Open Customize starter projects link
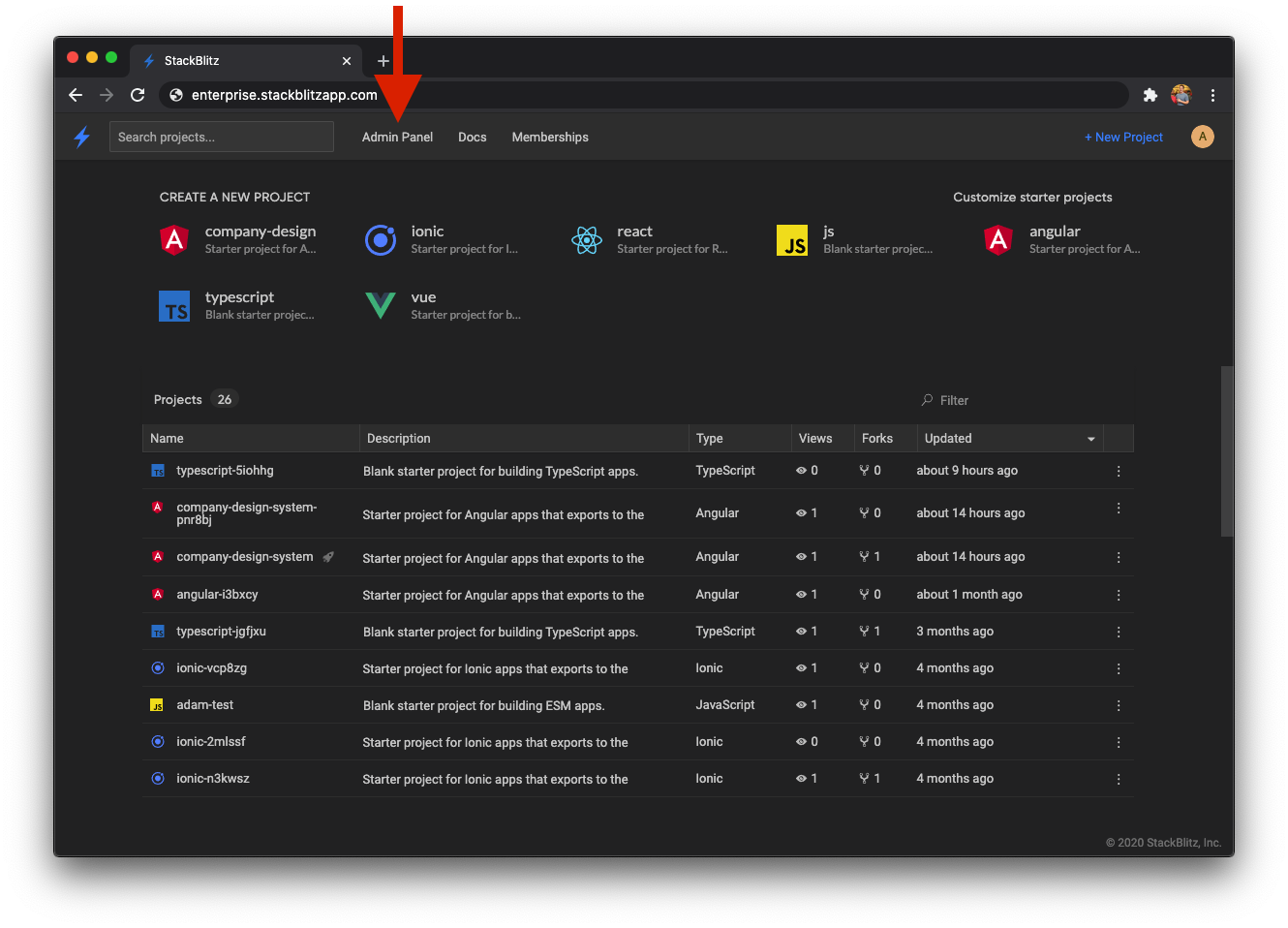Screen dimensions: 1288x928 pos(1032,198)
